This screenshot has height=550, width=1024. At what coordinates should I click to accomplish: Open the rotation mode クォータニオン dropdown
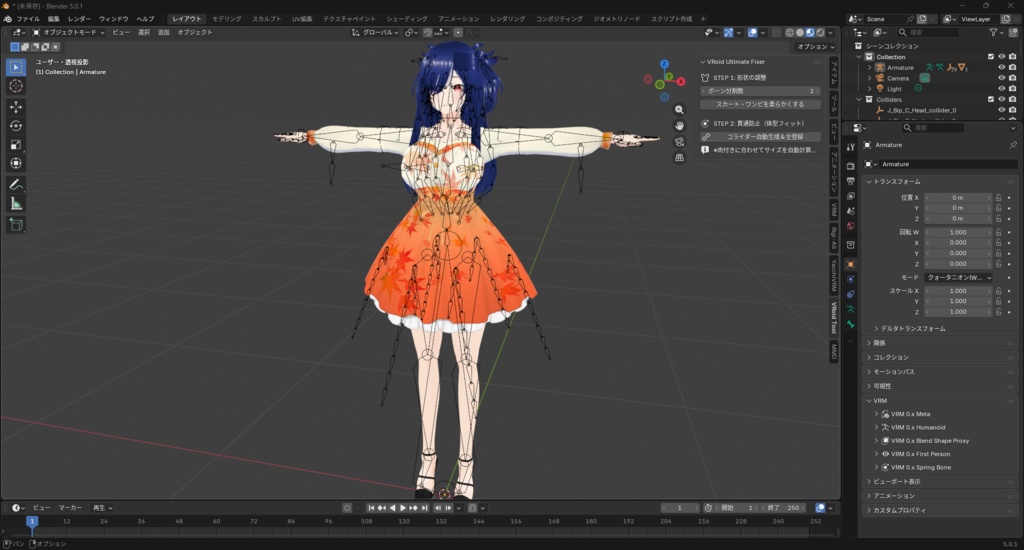(x=959, y=278)
